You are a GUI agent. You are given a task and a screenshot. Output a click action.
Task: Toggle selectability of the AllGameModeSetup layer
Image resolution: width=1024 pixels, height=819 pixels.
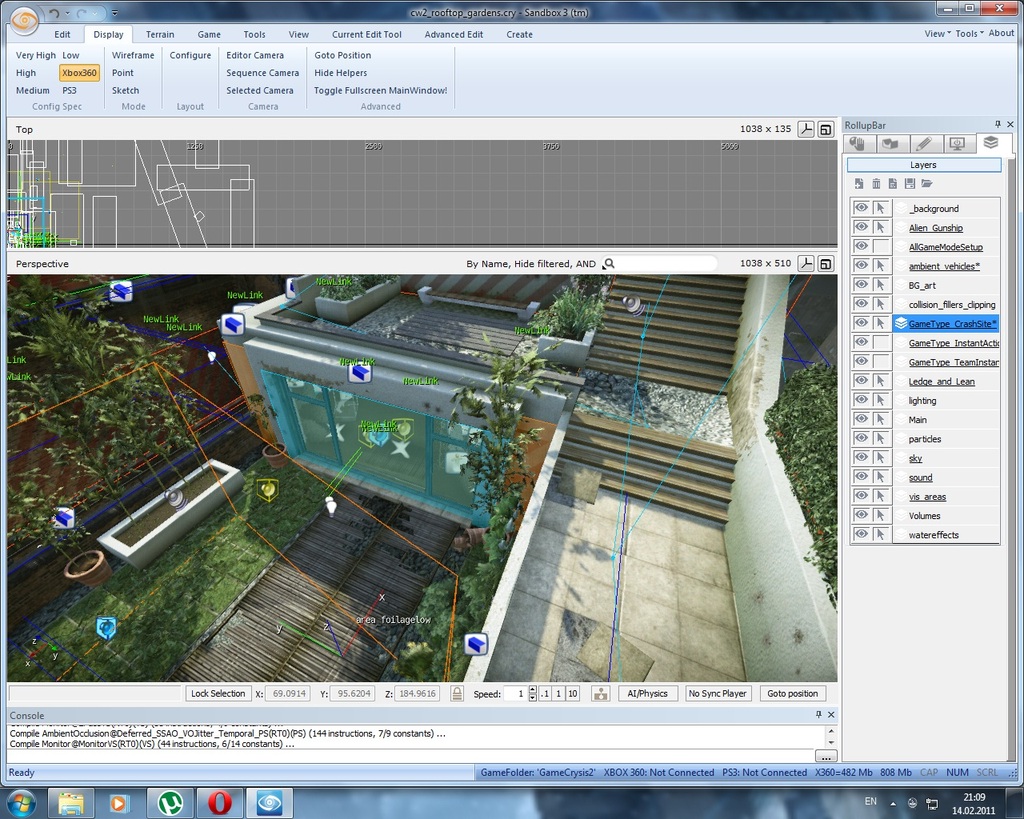pos(881,247)
